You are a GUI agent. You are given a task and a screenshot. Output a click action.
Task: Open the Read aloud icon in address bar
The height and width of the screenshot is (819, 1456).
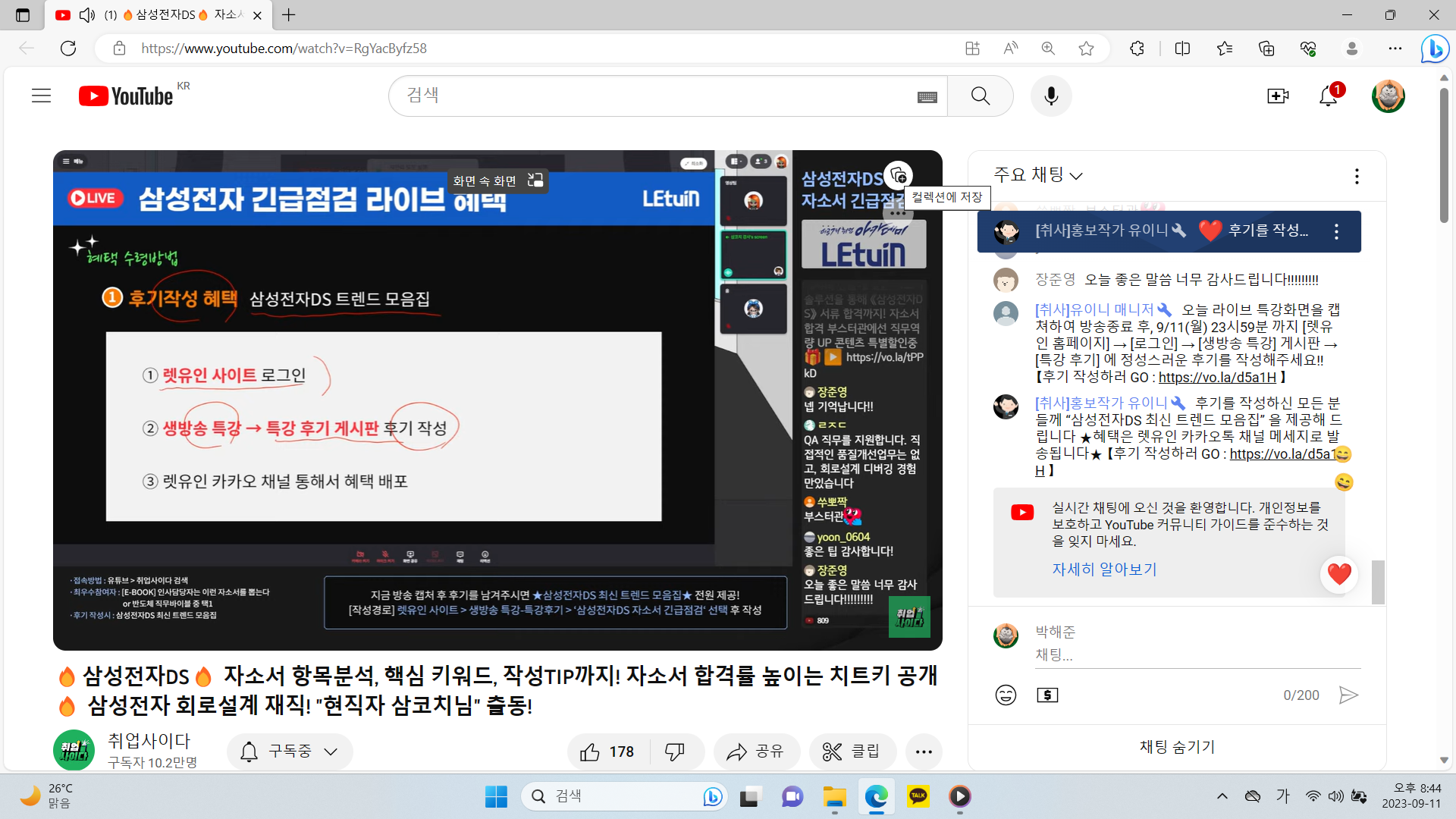click(1010, 49)
